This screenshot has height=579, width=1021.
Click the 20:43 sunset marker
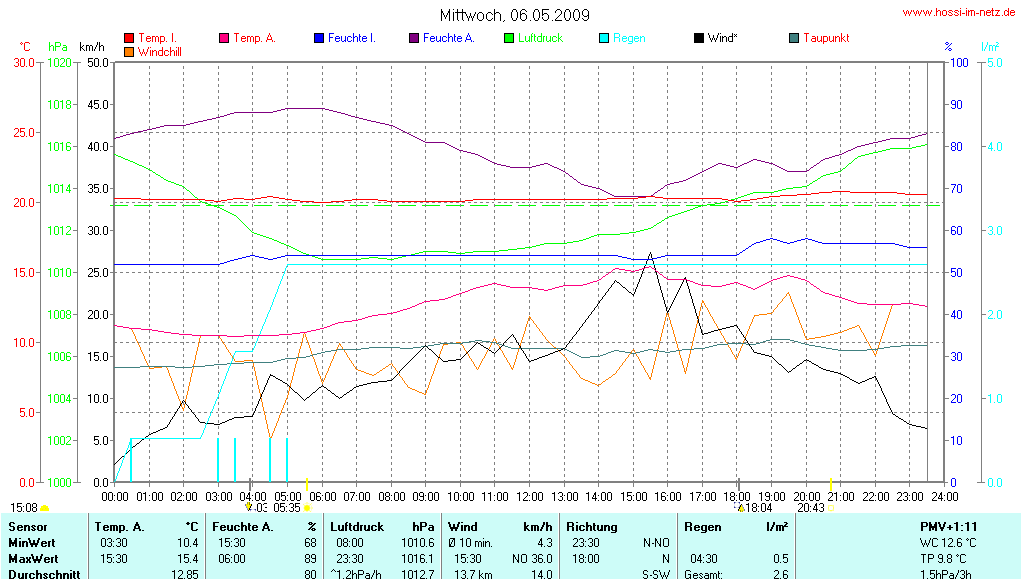(x=811, y=508)
